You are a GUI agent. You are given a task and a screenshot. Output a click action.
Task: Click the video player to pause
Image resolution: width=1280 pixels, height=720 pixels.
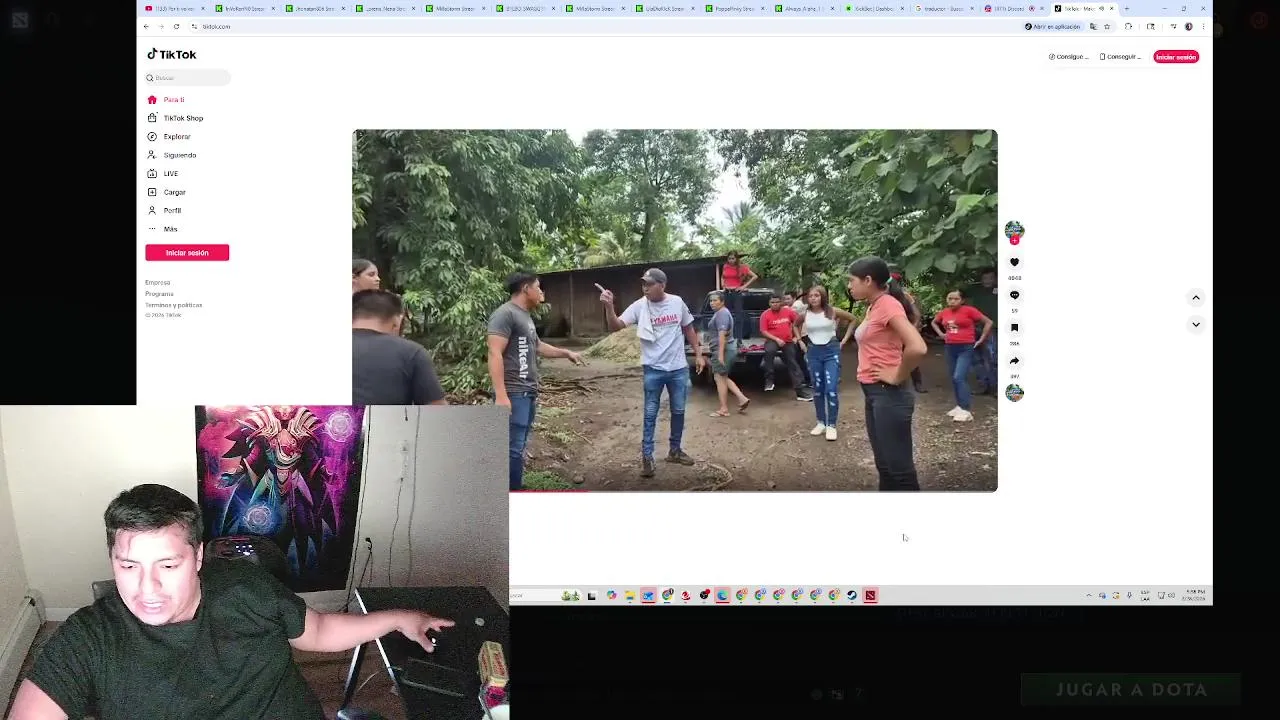point(674,310)
